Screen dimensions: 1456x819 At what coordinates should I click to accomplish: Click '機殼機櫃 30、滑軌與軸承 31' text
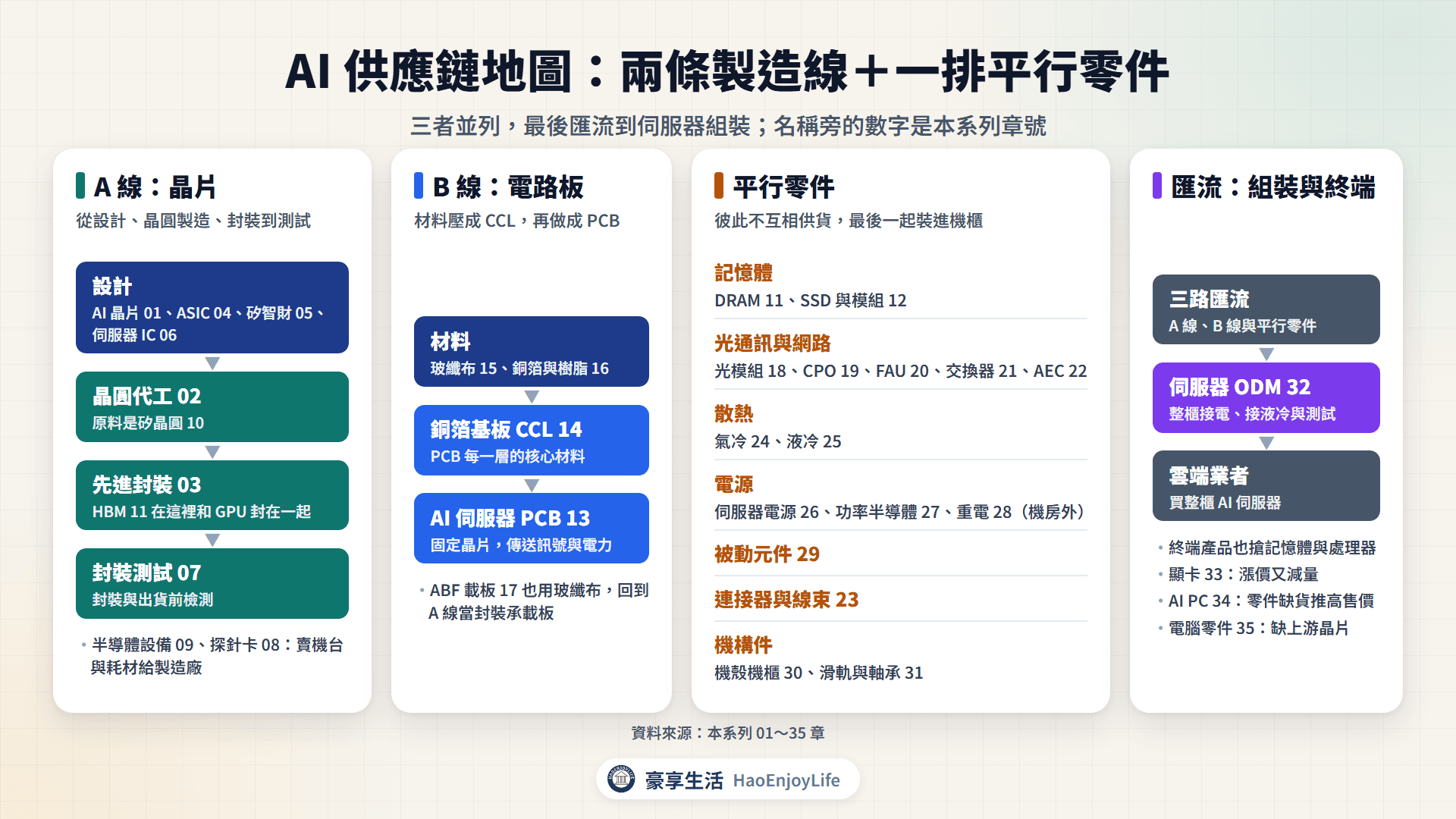[818, 673]
